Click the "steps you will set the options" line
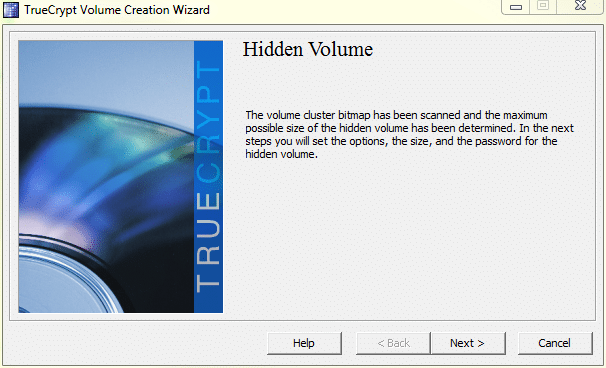This screenshot has width=606, height=368. (x=401, y=141)
